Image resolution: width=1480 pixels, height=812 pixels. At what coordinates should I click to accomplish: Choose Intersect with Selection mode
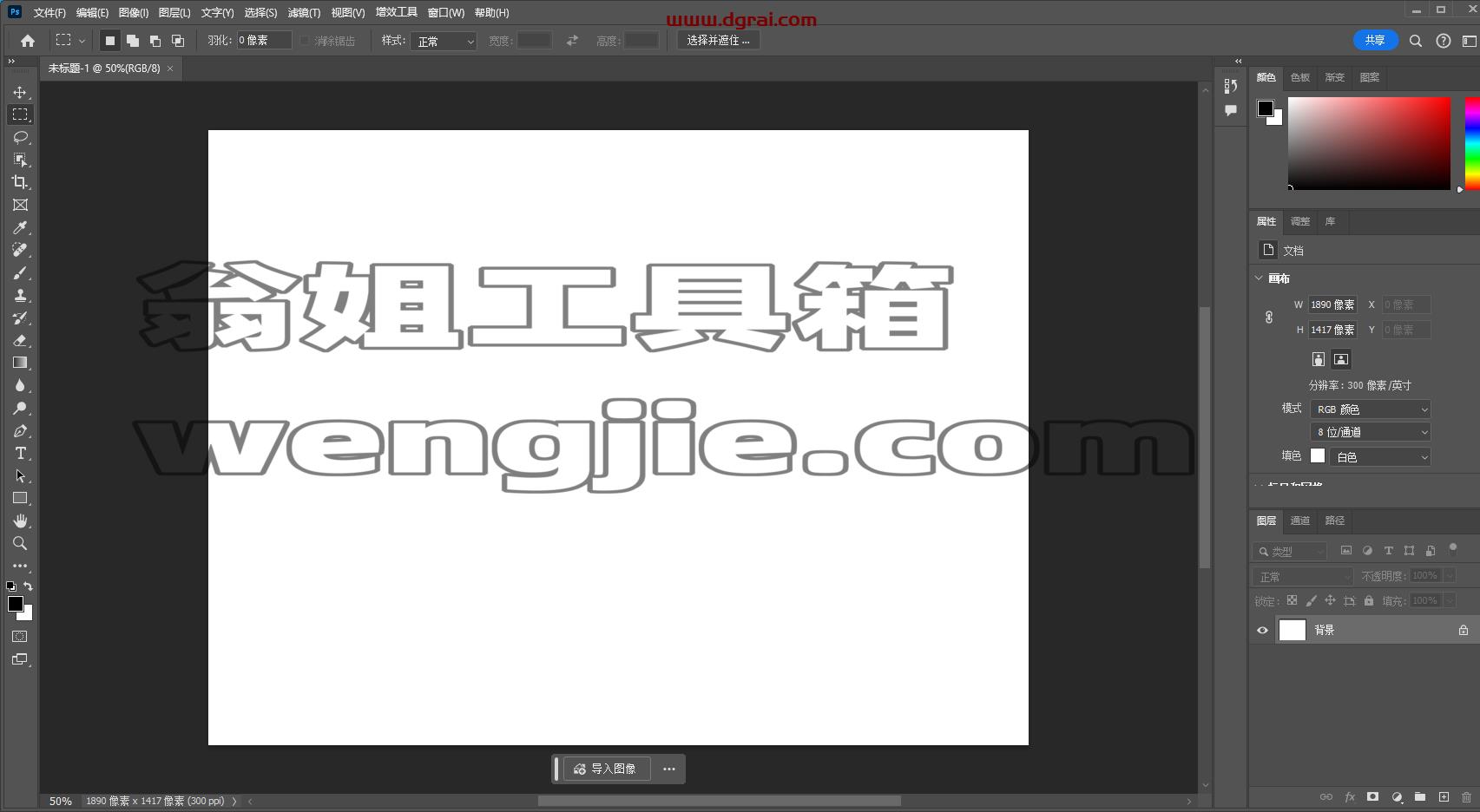coord(178,41)
